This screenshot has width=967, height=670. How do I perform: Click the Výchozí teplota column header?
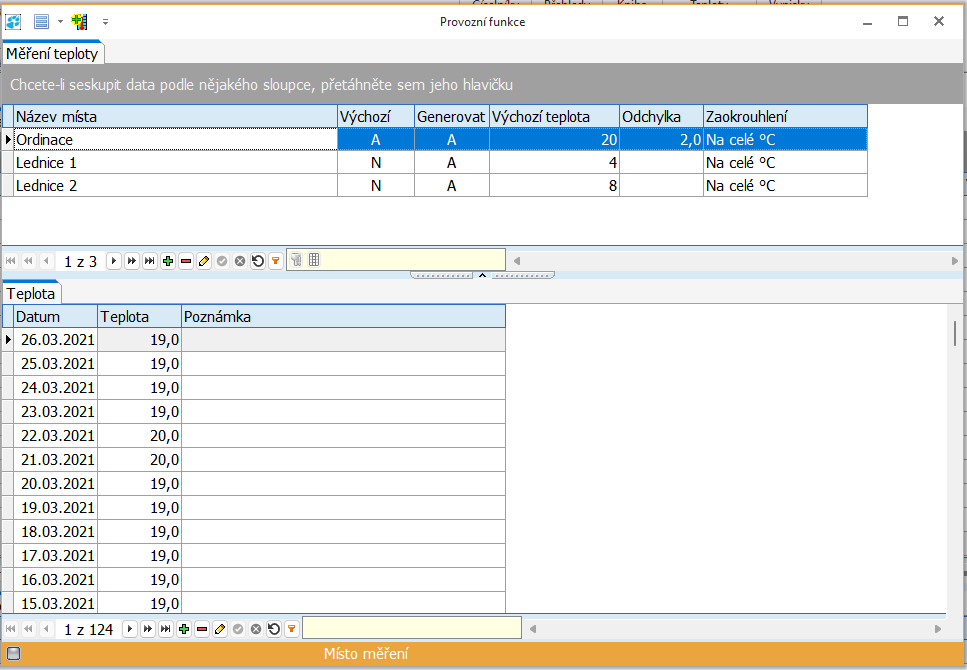coord(554,117)
